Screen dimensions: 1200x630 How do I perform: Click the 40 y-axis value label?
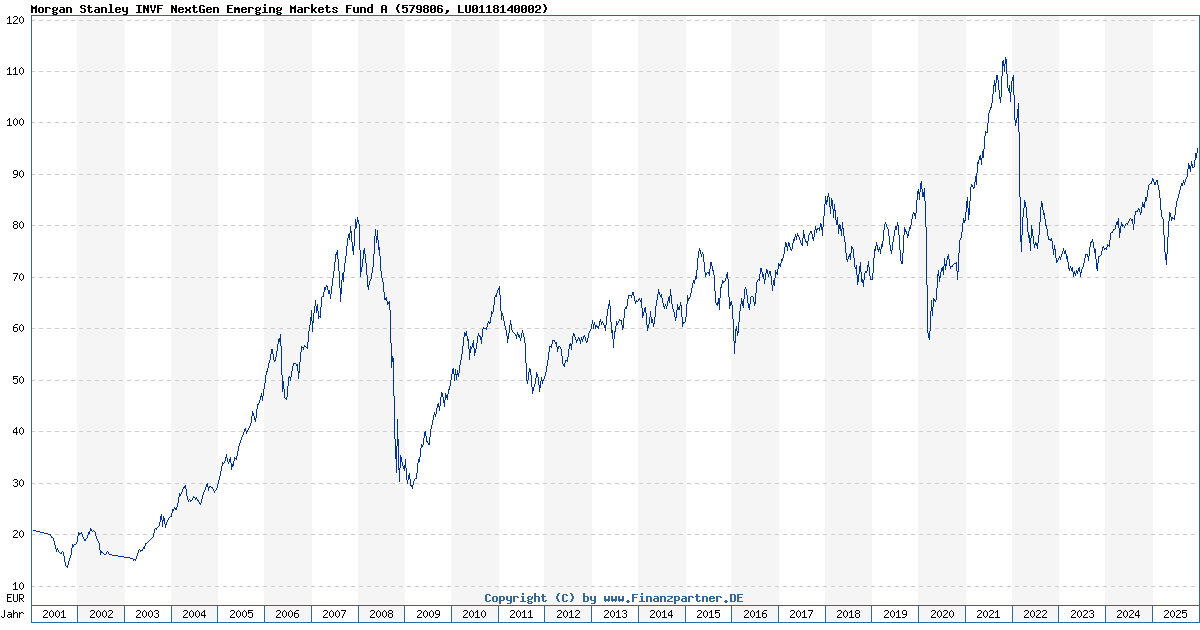pyautogui.click(x=17, y=432)
